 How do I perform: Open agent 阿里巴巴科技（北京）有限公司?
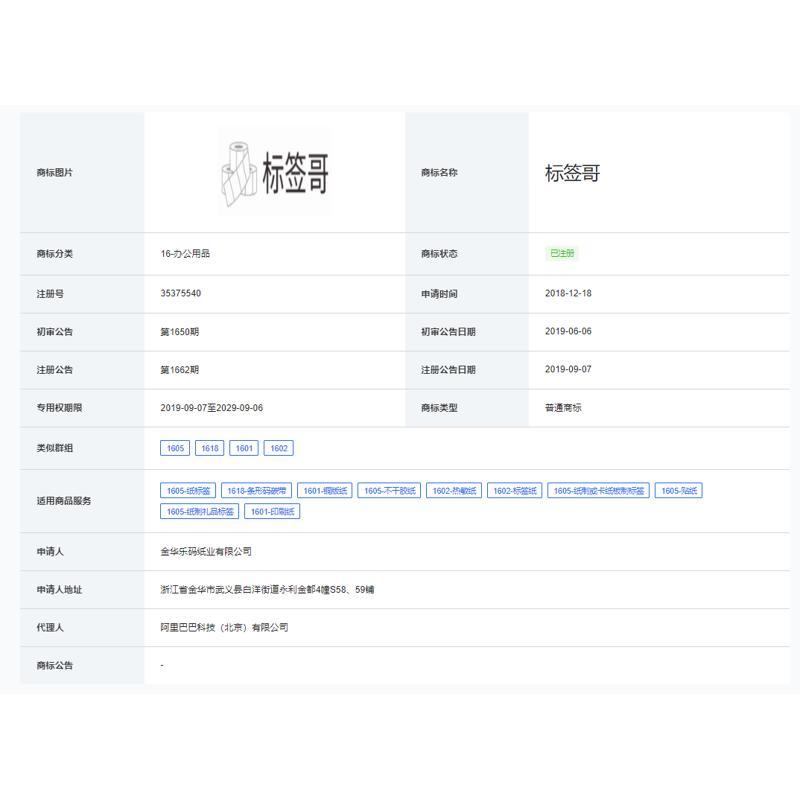pos(224,628)
